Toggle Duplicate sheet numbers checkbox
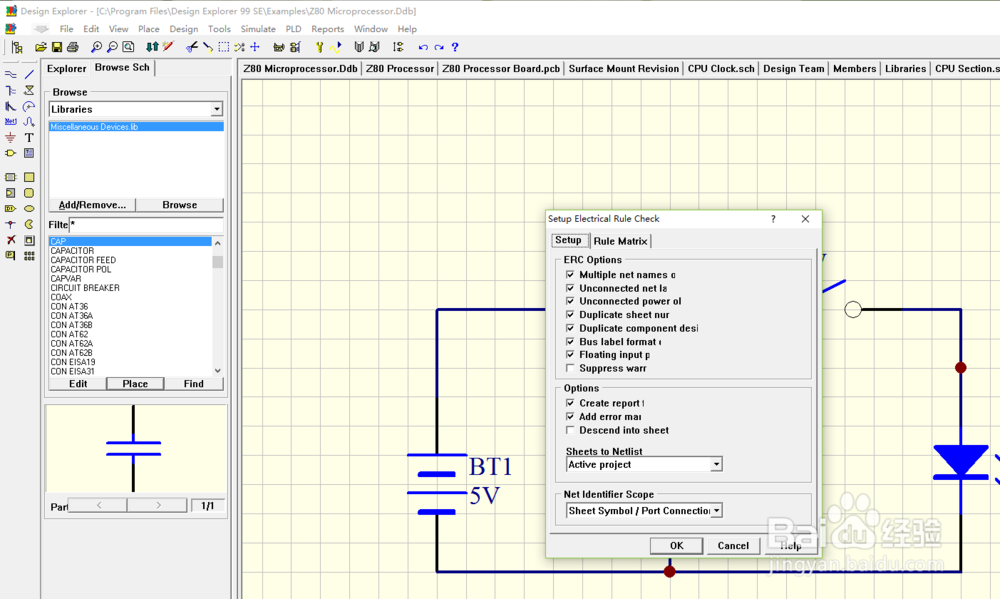This screenshot has width=1000, height=599. tap(570, 314)
